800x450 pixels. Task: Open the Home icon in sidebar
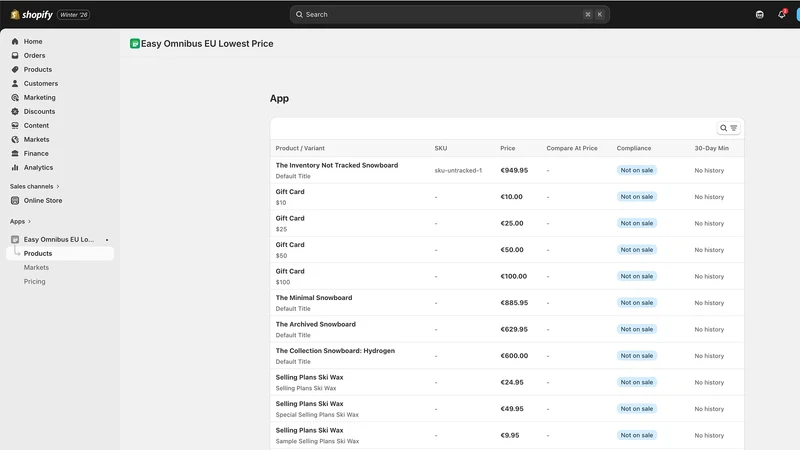(x=15, y=41)
